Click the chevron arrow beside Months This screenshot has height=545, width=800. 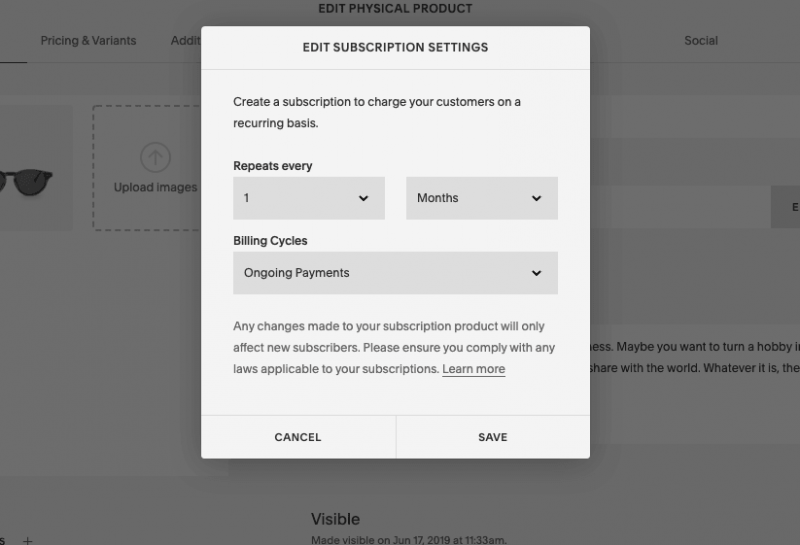(536, 198)
